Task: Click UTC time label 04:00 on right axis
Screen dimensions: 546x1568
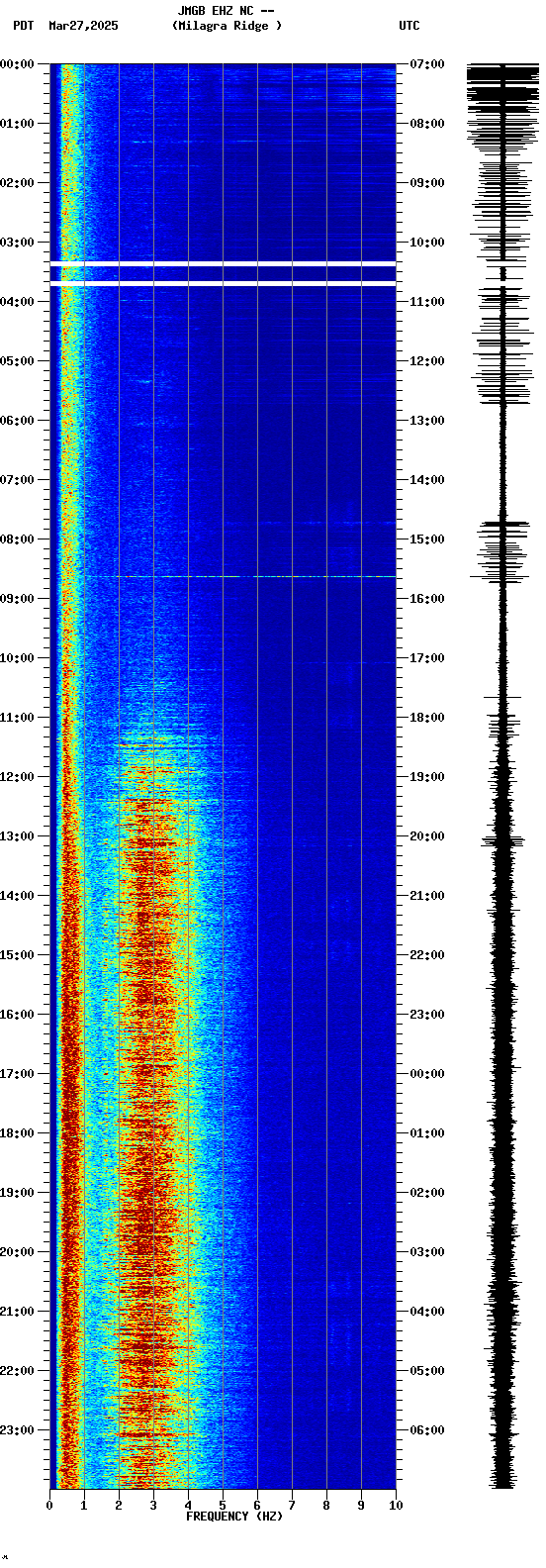Action: pos(427,1312)
